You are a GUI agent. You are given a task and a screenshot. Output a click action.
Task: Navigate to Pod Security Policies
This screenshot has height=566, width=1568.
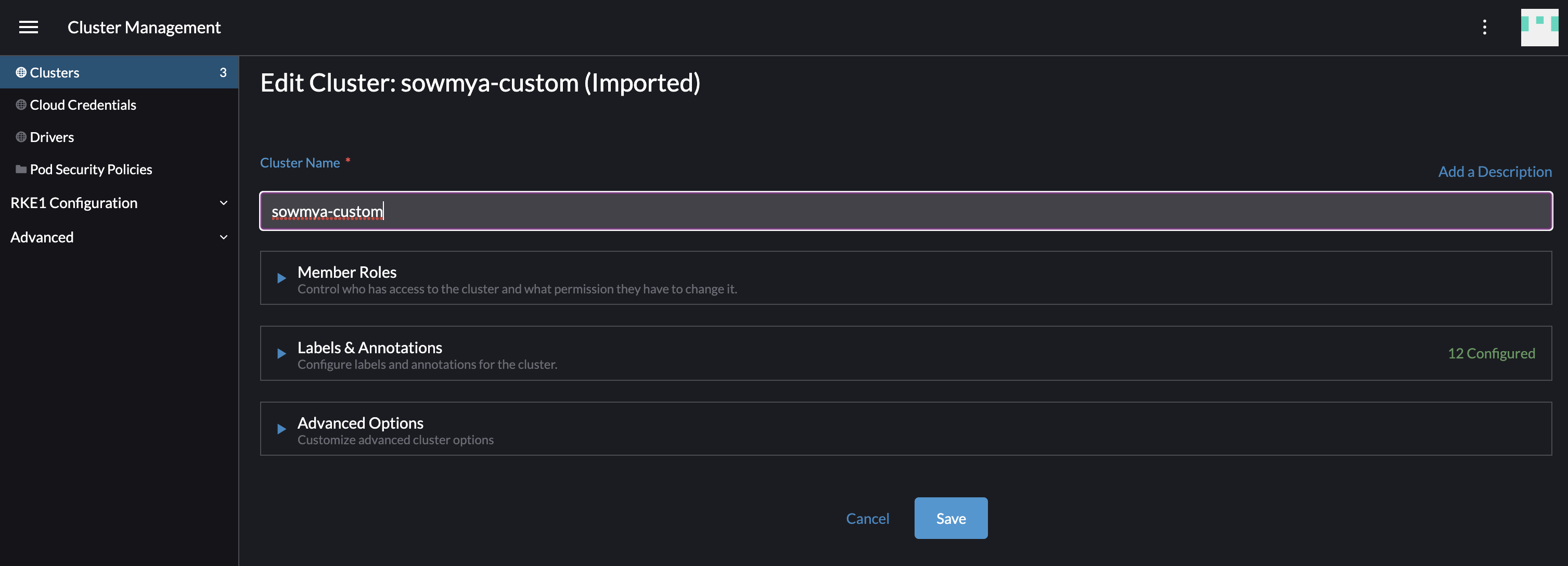[x=91, y=169]
